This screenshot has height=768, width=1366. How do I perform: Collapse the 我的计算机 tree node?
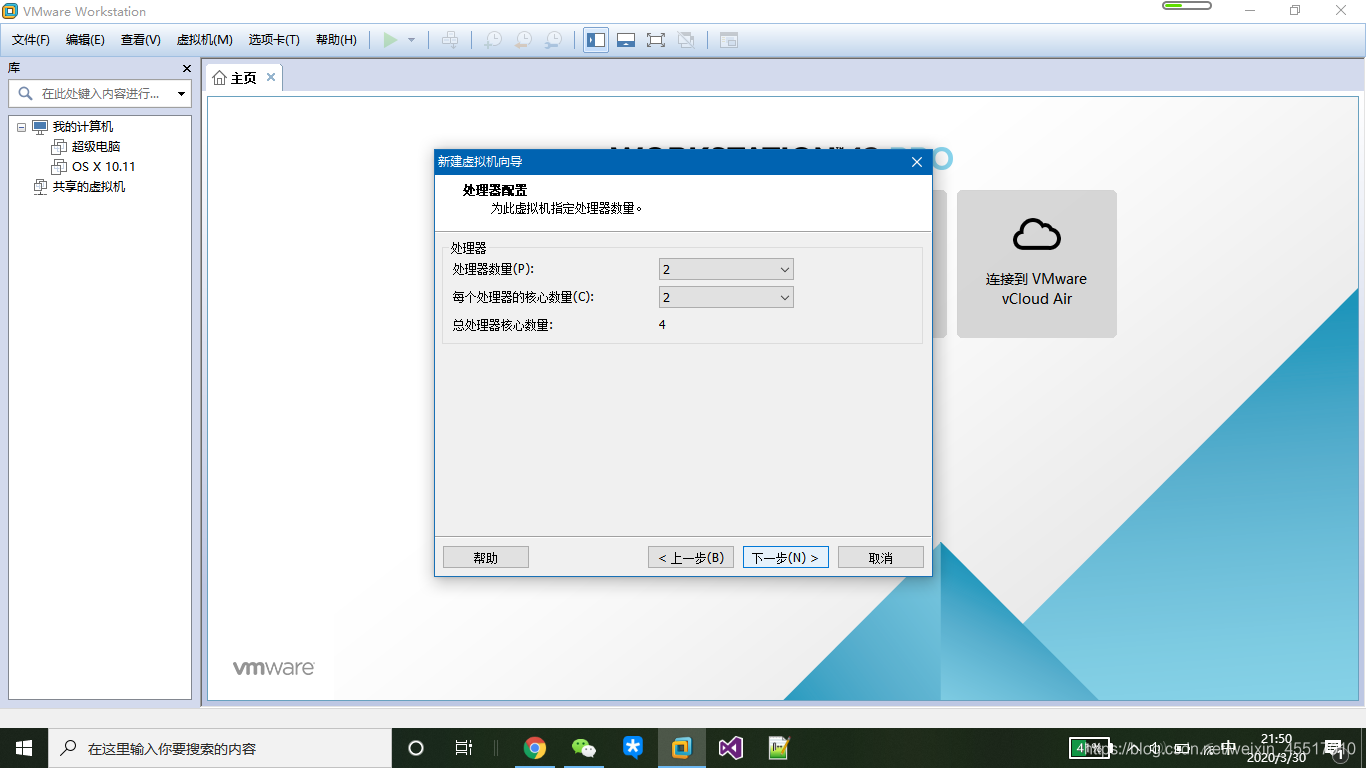[x=21, y=127]
